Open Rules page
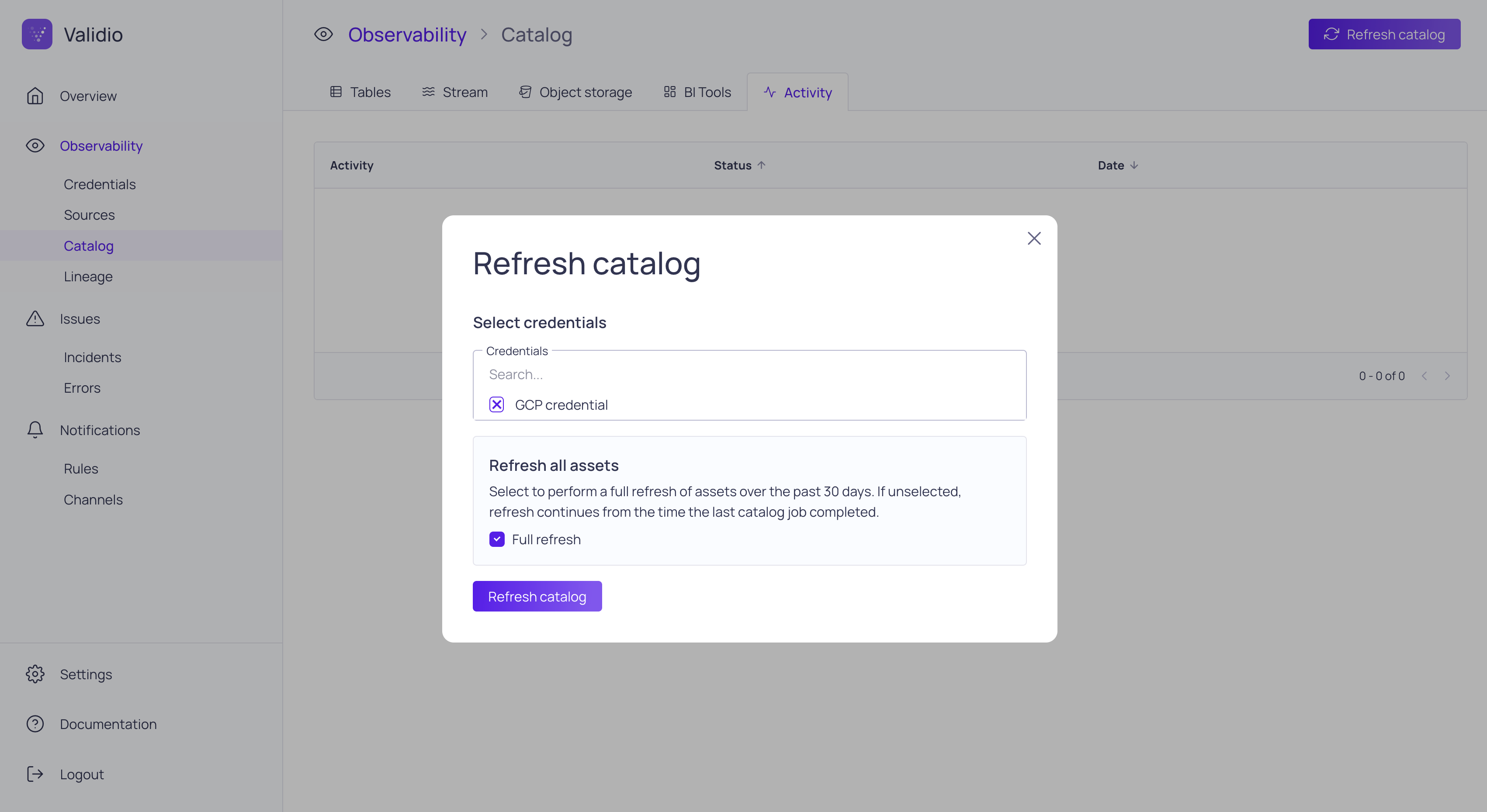This screenshot has width=1487, height=812. click(x=81, y=469)
